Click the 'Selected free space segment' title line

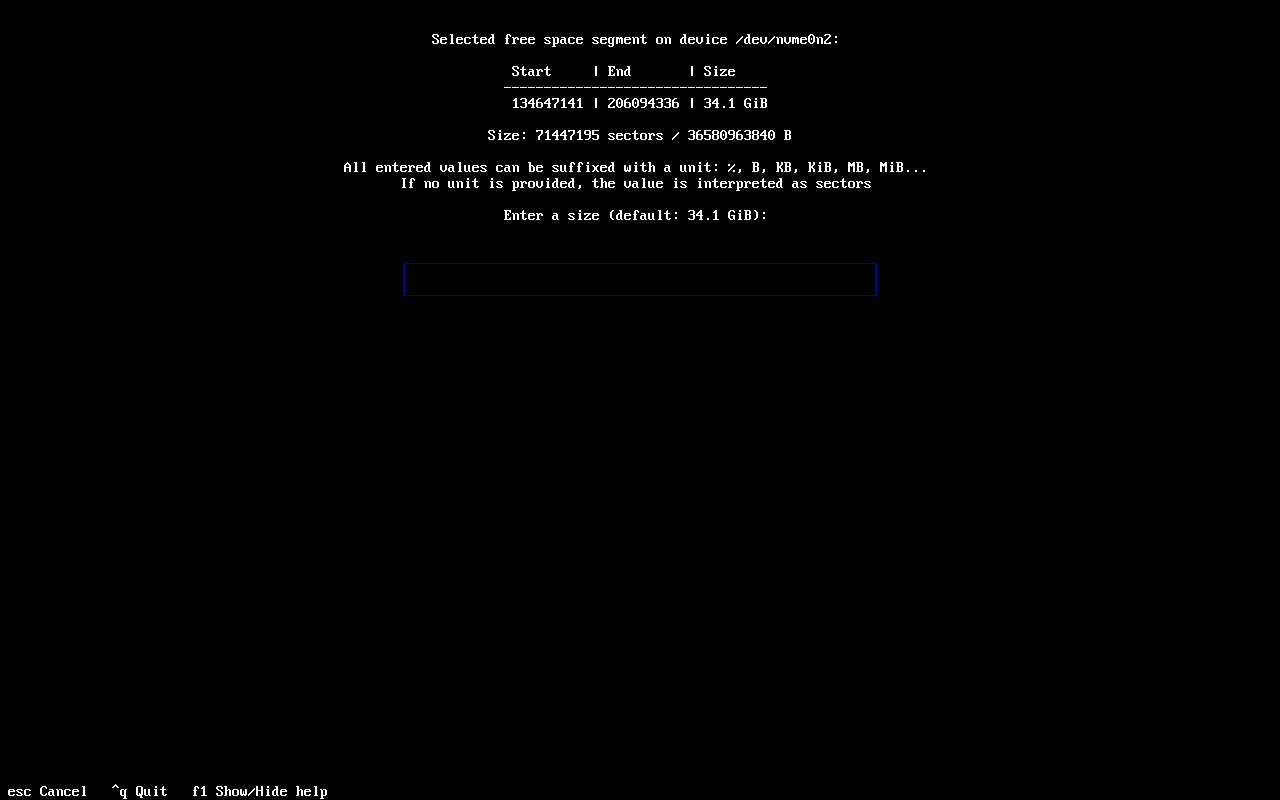[x=636, y=39]
